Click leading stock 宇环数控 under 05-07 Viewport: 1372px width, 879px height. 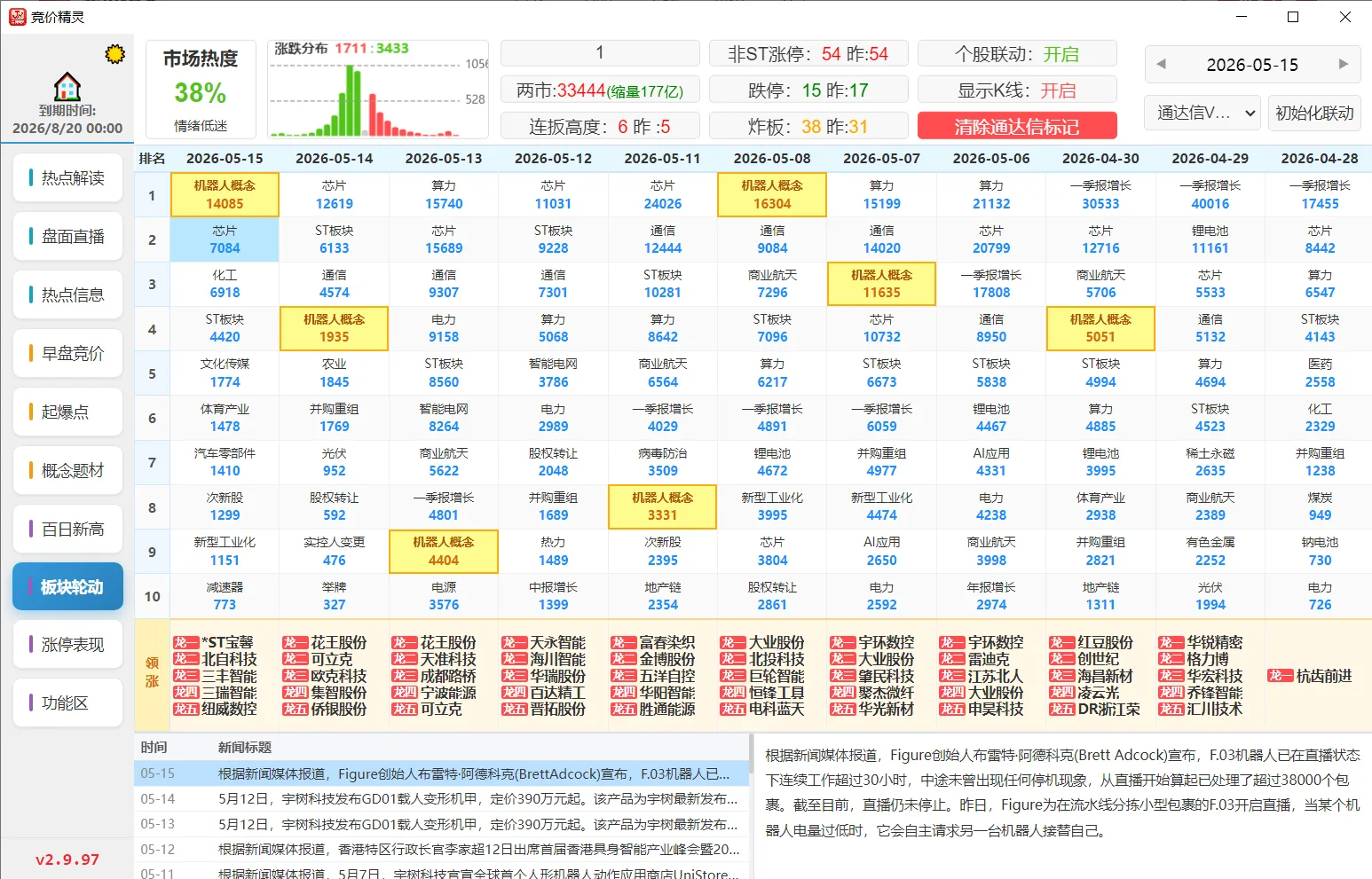(886, 642)
